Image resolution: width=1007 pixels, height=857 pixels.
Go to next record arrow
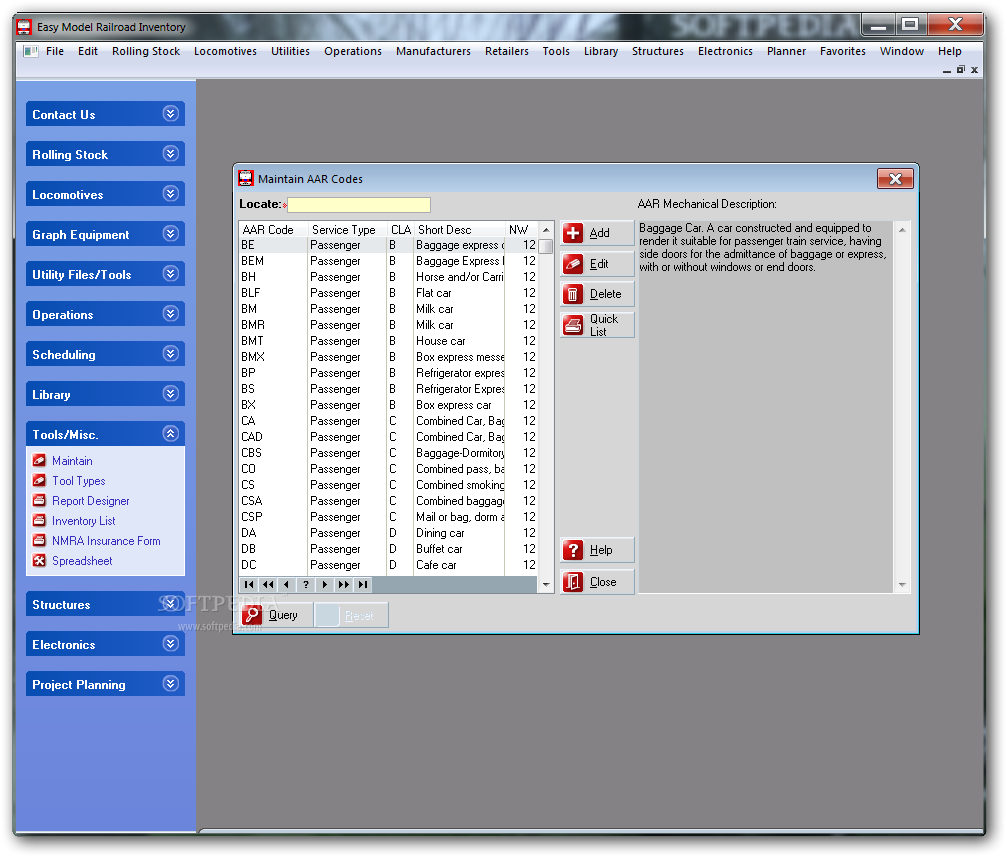click(325, 584)
